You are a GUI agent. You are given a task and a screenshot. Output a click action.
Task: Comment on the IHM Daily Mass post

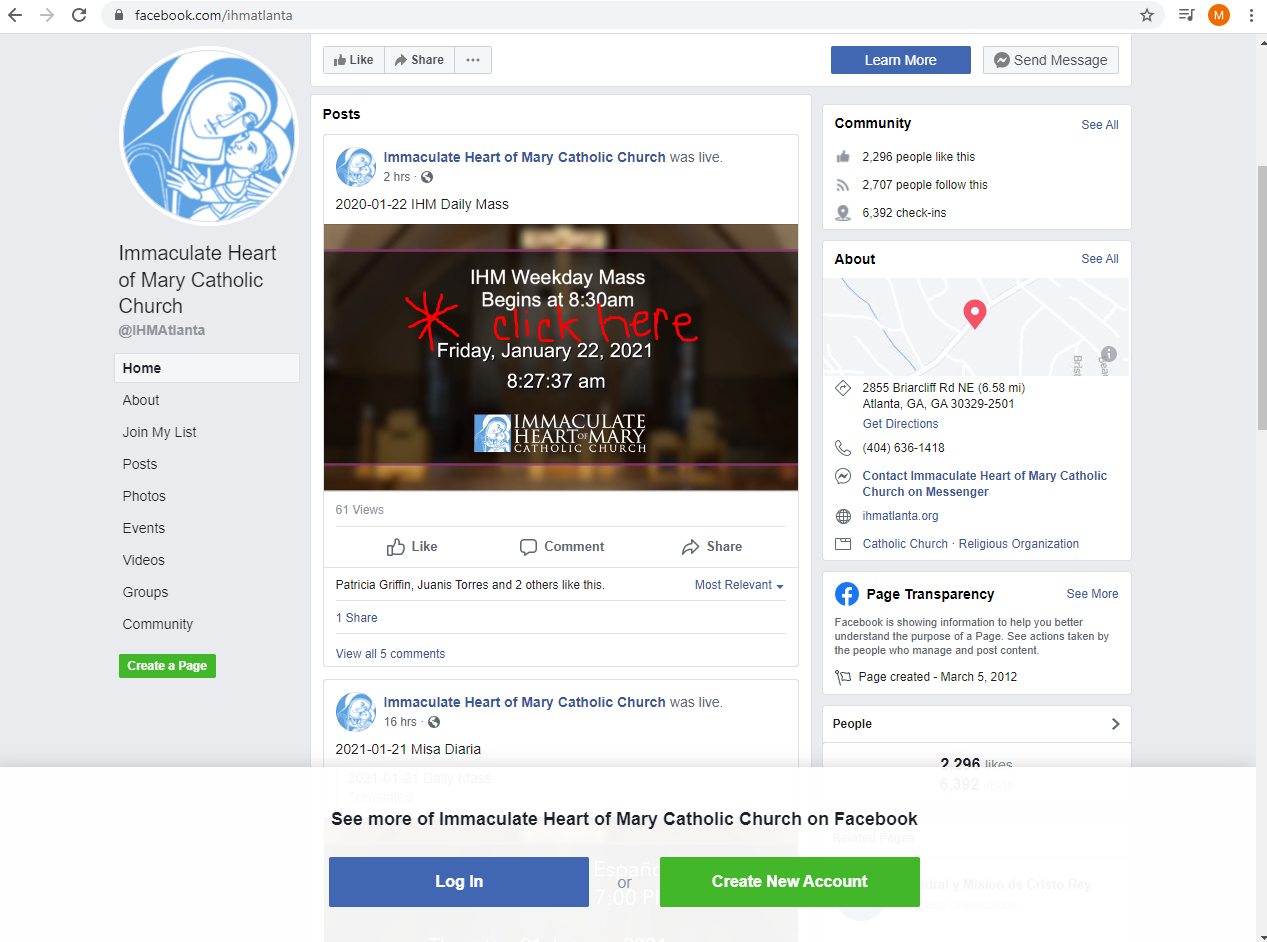pos(562,547)
